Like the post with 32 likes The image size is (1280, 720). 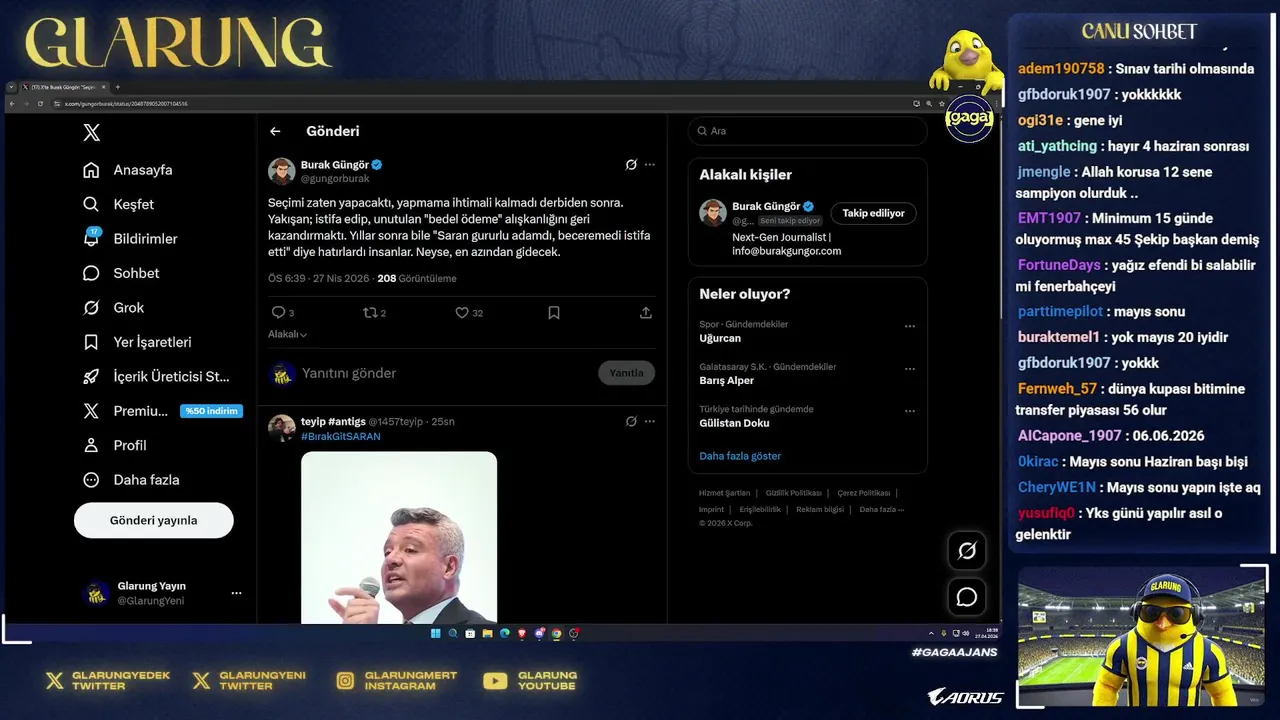coord(468,313)
